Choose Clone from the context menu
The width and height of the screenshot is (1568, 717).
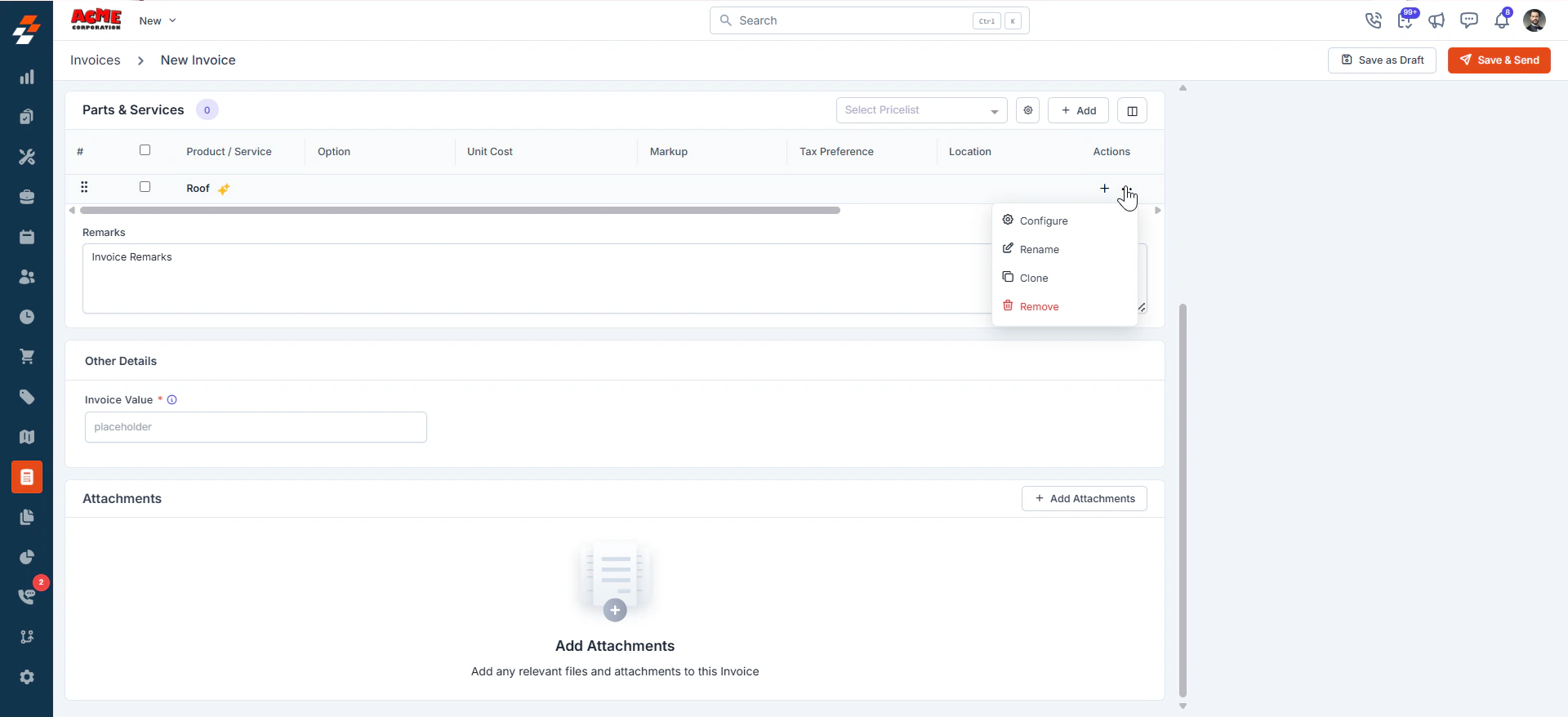tap(1065, 278)
